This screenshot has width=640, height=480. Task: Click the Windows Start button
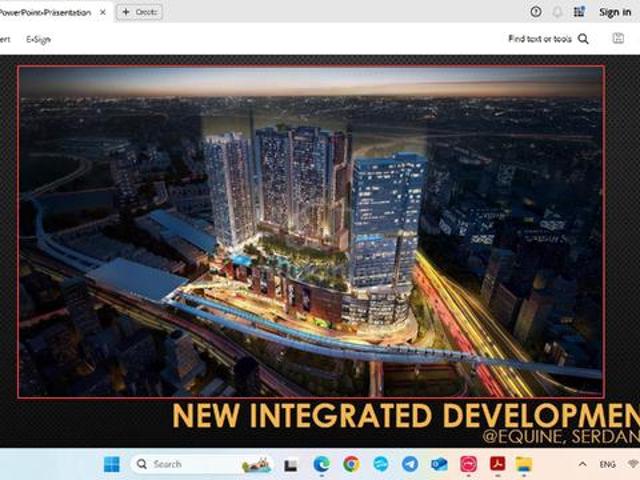(x=111, y=464)
